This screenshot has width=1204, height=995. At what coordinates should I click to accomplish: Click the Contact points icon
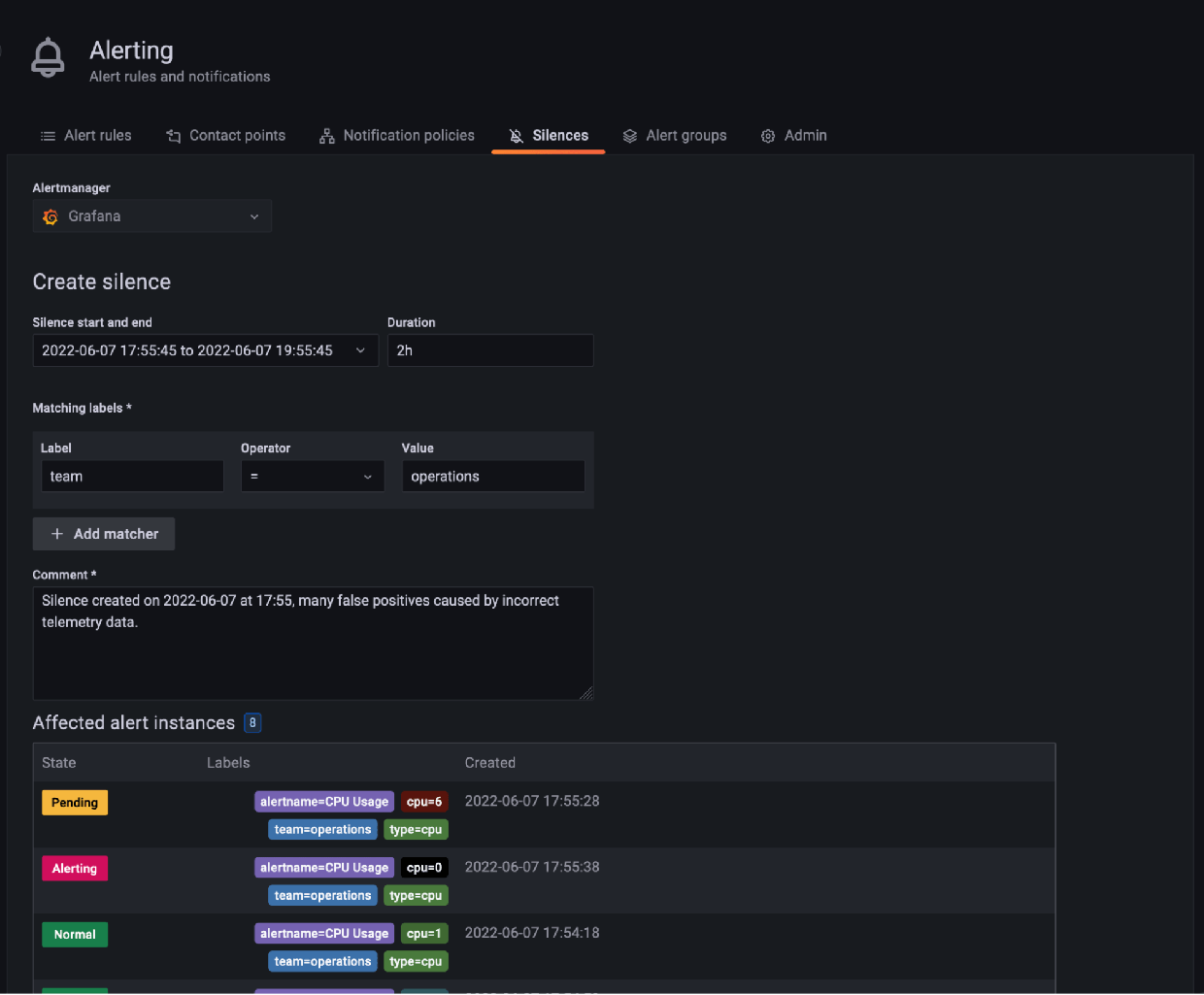point(175,135)
